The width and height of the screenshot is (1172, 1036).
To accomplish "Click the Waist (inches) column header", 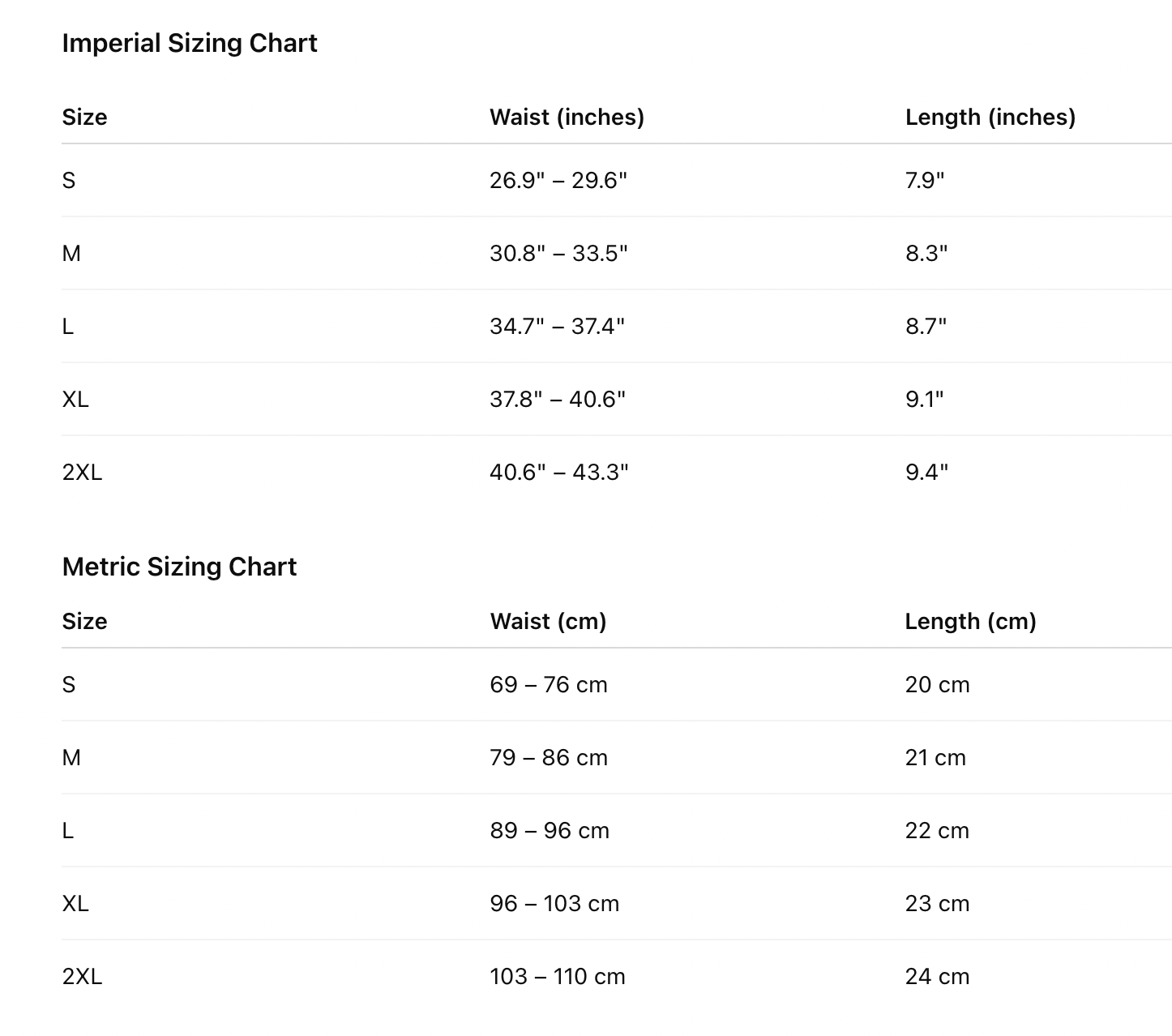I will point(567,117).
